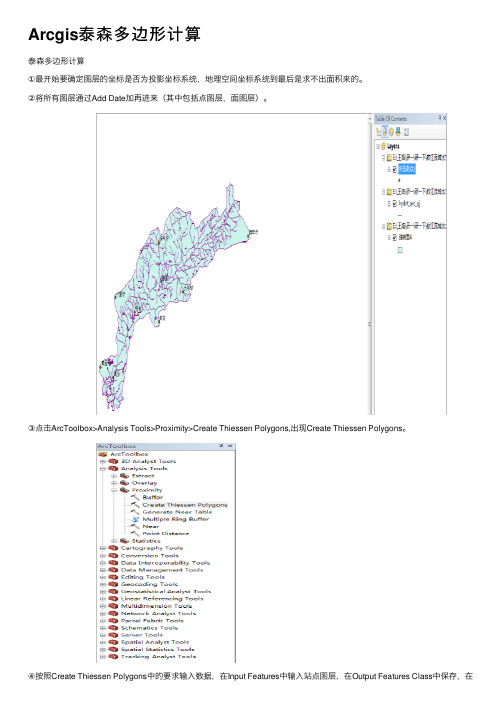The width and height of the screenshot is (504, 713).
Task: Select Linear Referencing Tools label
Action: (x=162, y=599)
